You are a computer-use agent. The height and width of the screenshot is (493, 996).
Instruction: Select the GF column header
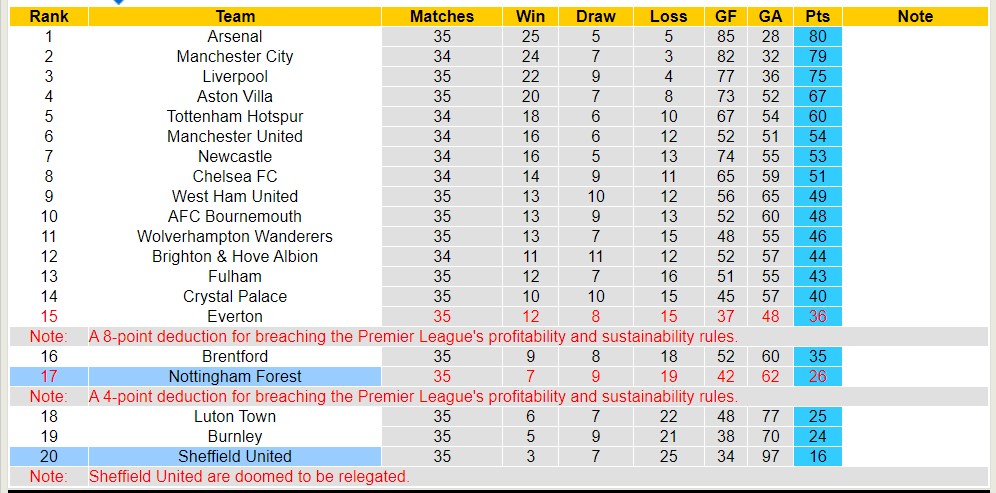coord(726,16)
